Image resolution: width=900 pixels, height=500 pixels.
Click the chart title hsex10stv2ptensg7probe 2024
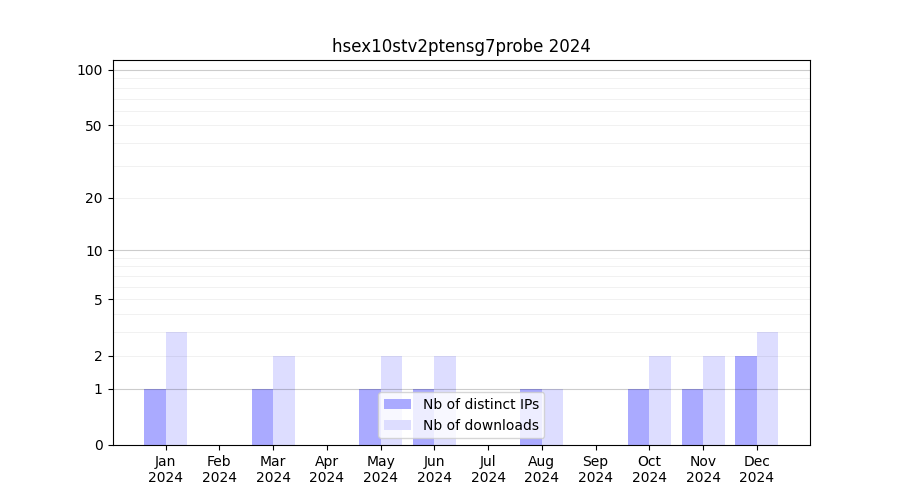461,46
